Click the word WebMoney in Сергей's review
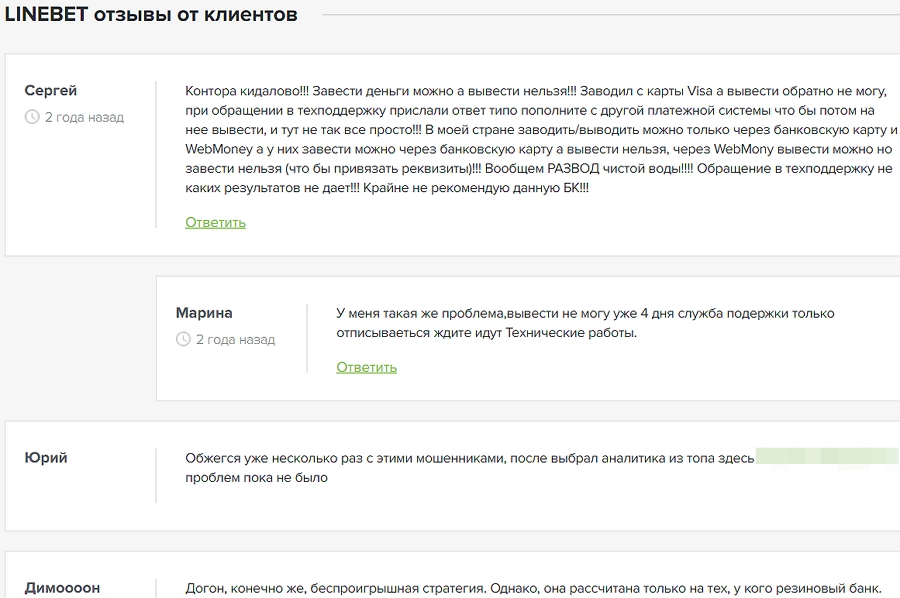The height and width of the screenshot is (598, 900). [x=218, y=149]
